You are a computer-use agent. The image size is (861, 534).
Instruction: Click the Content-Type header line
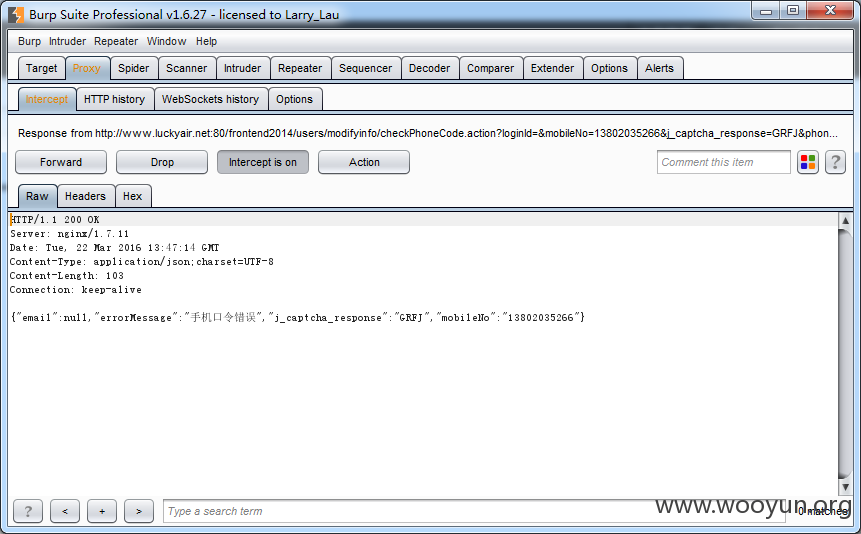(142, 262)
